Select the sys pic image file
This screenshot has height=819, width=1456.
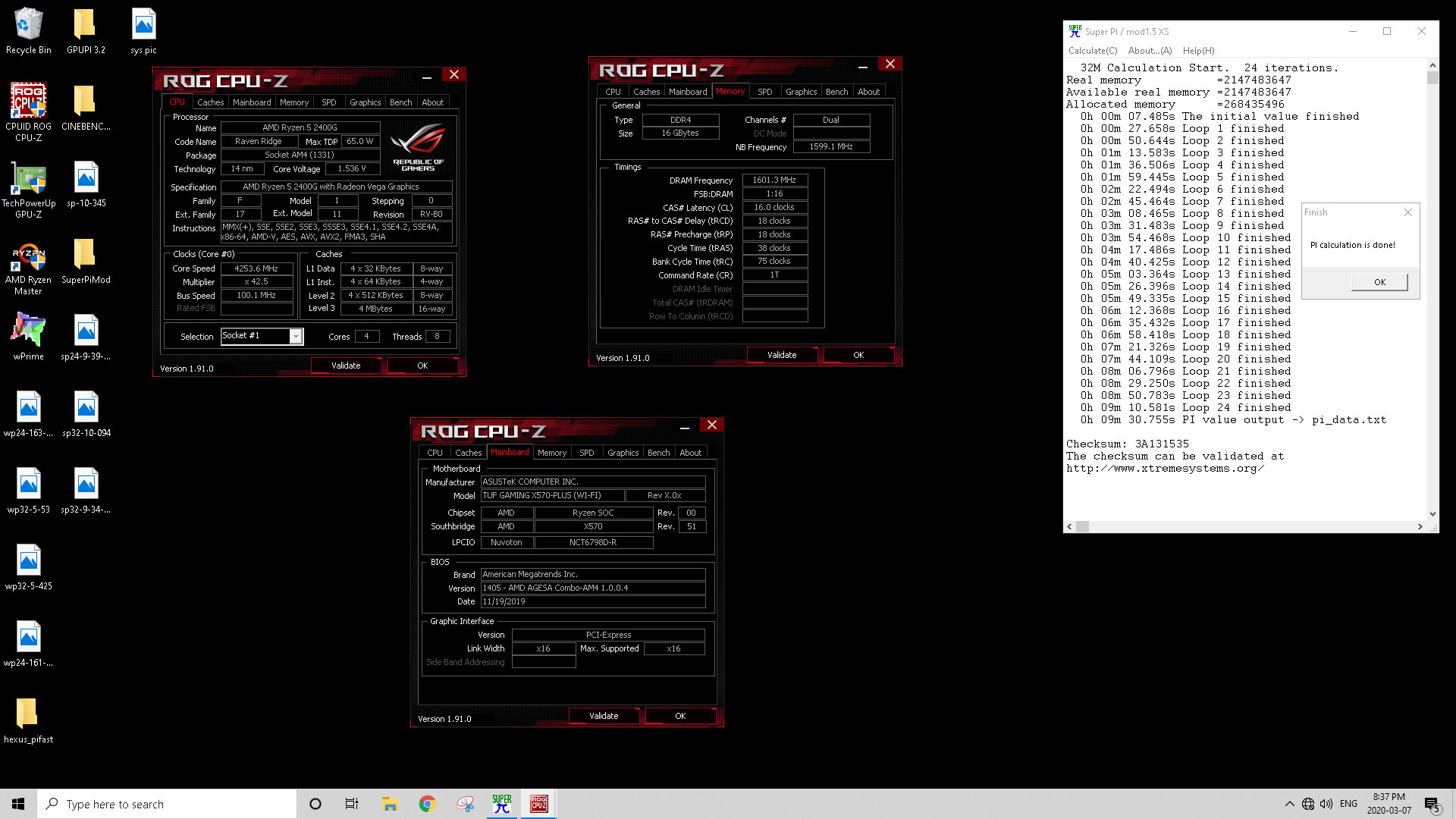coord(143,32)
